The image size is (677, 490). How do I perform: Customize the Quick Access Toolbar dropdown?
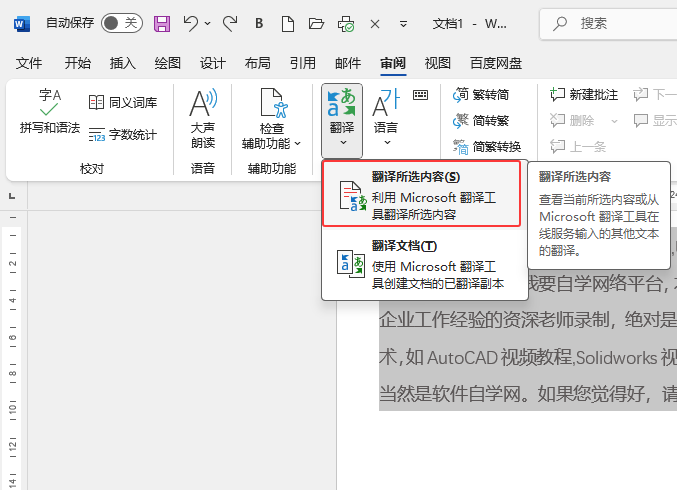coord(403,24)
